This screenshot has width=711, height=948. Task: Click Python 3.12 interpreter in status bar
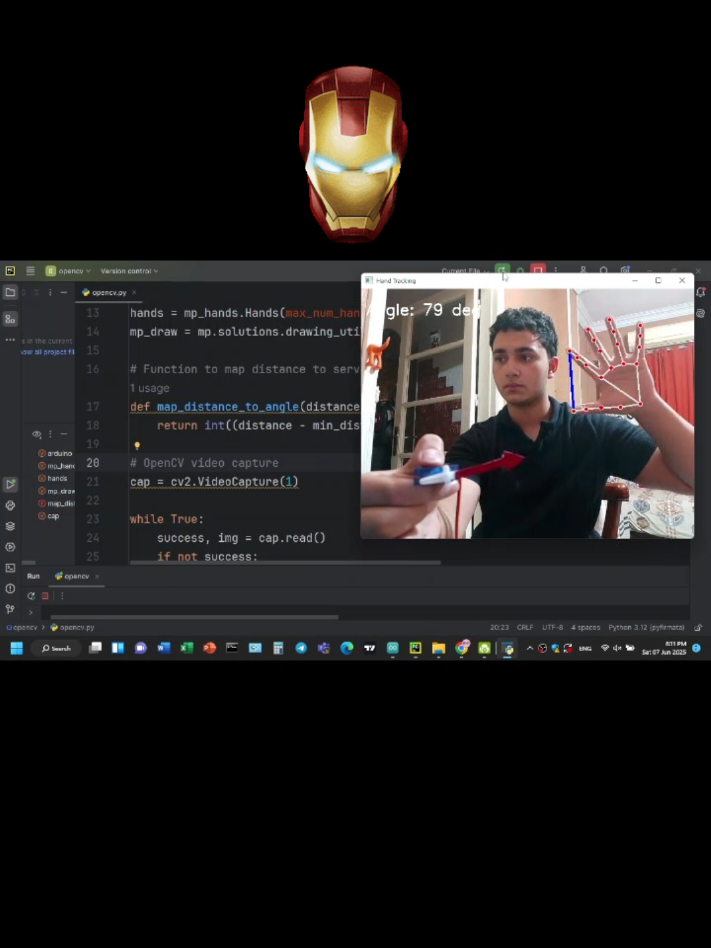pyautogui.click(x=646, y=627)
